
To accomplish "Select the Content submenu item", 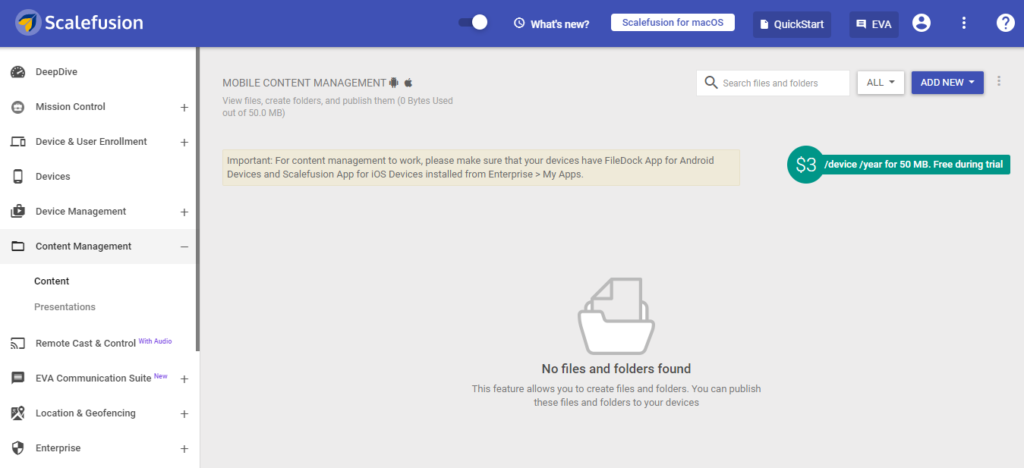I will [x=52, y=281].
